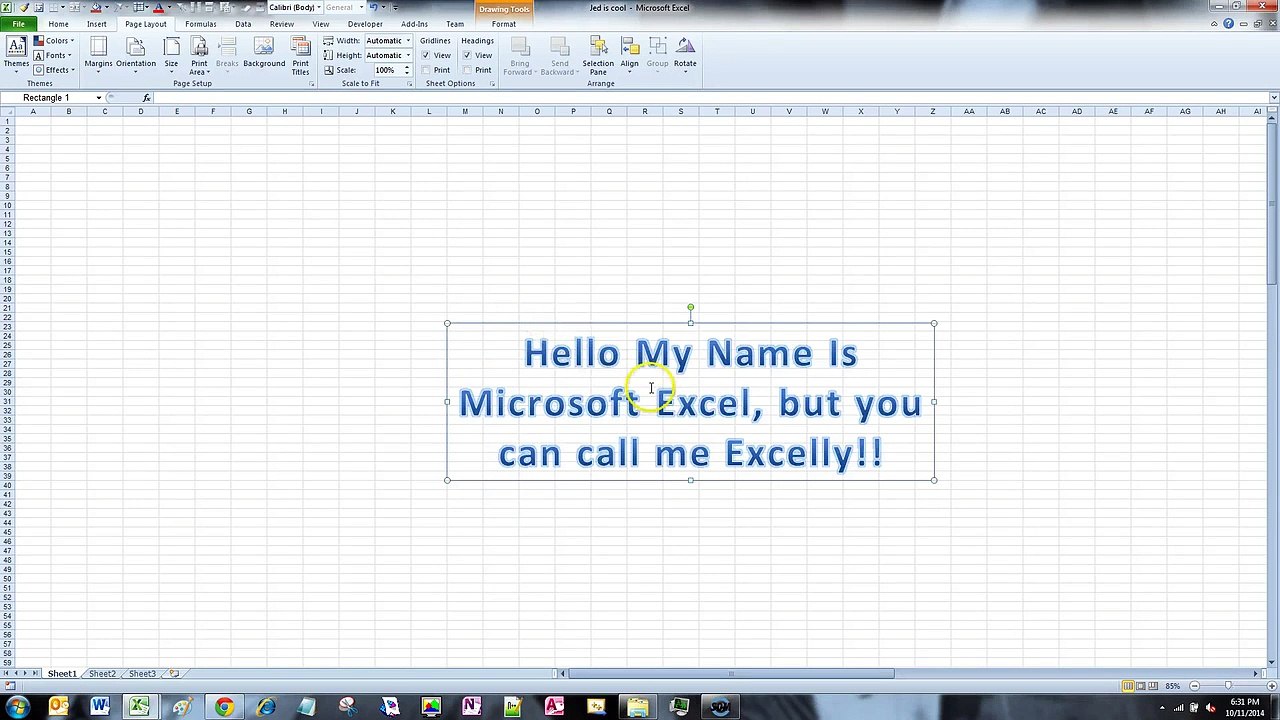This screenshot has width=1280, height=720.
Task: Open the File tab
Action: (x=19, y=24)
